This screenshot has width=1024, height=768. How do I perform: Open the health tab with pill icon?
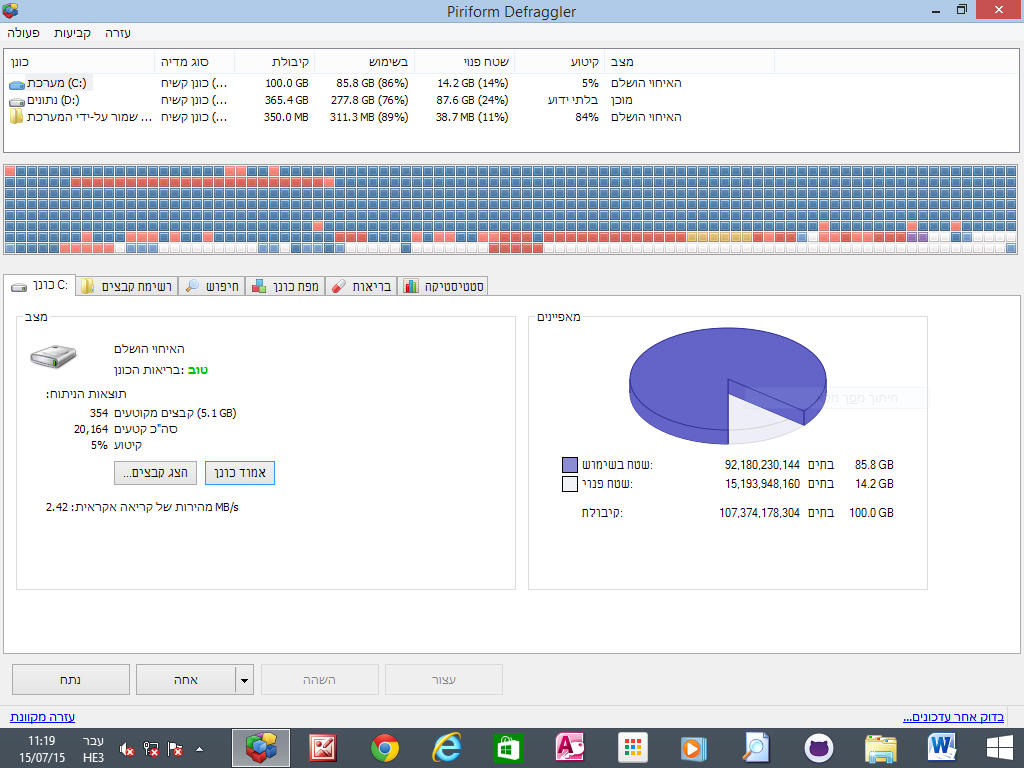360,286
